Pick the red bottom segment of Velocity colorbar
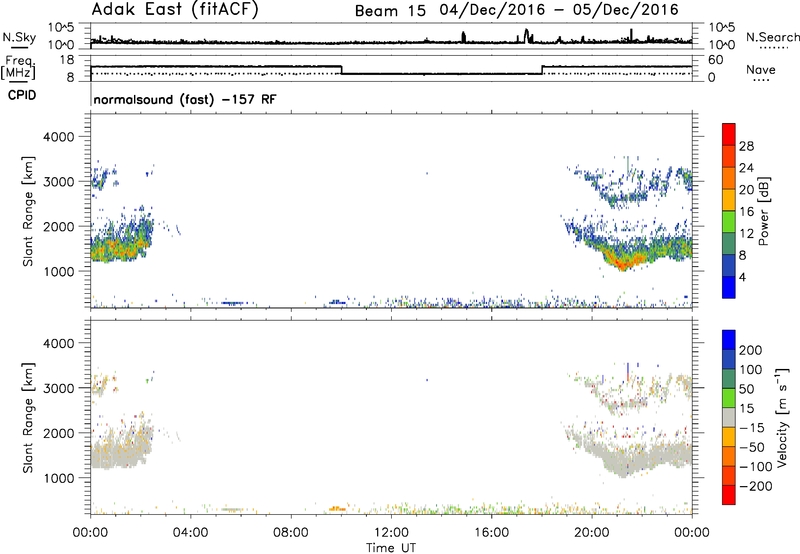The height and width of the screenshot is (554, 800). click(729, 495)
